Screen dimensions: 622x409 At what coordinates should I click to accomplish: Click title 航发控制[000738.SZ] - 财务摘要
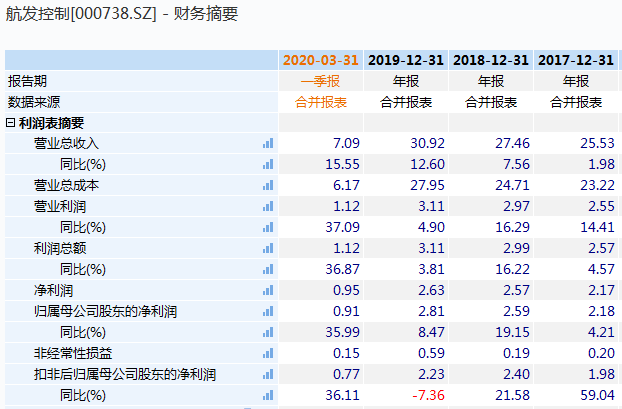pos(122,14)
